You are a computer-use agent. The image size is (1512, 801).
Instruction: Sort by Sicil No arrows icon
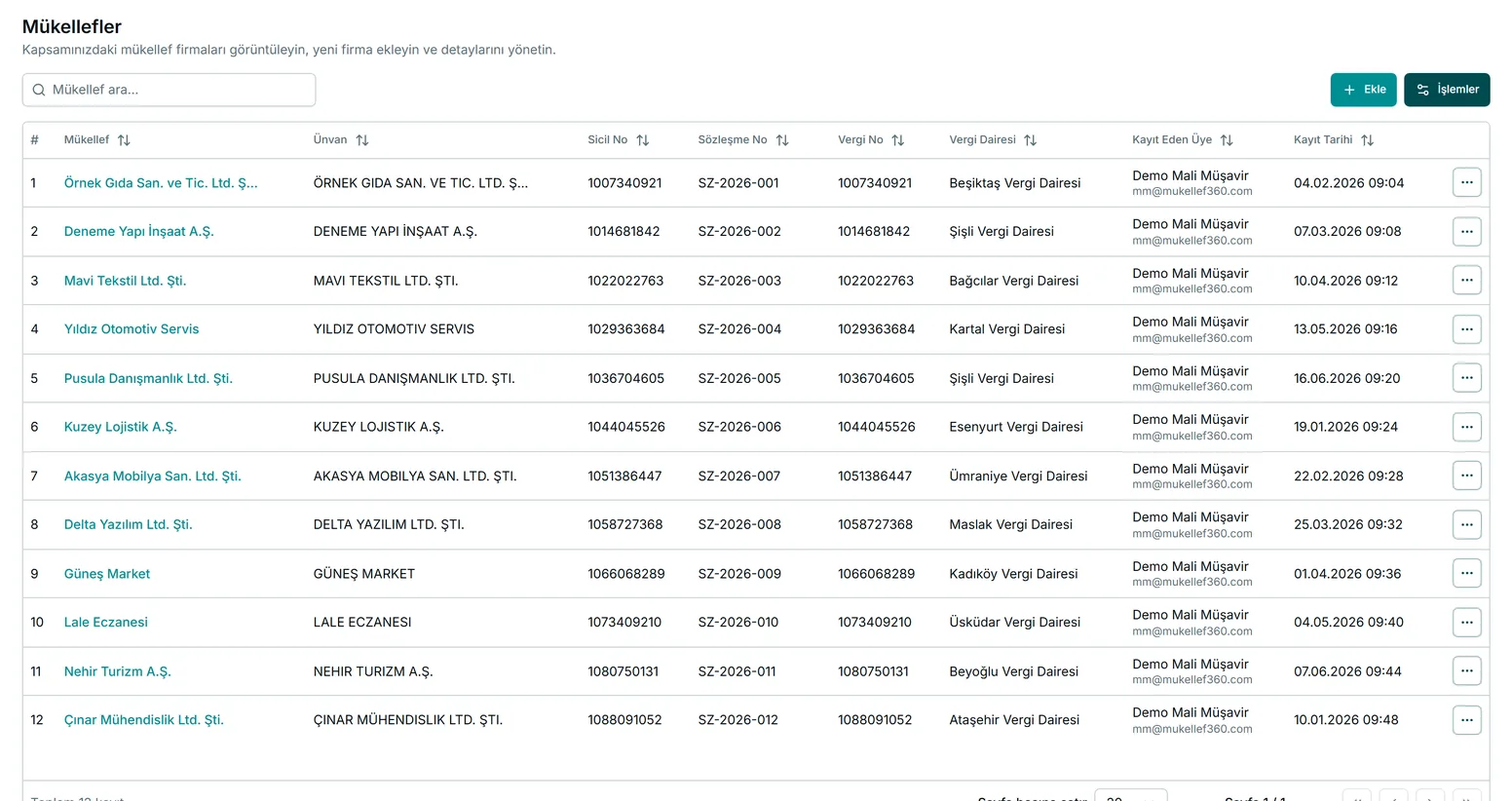click(643, 140)
